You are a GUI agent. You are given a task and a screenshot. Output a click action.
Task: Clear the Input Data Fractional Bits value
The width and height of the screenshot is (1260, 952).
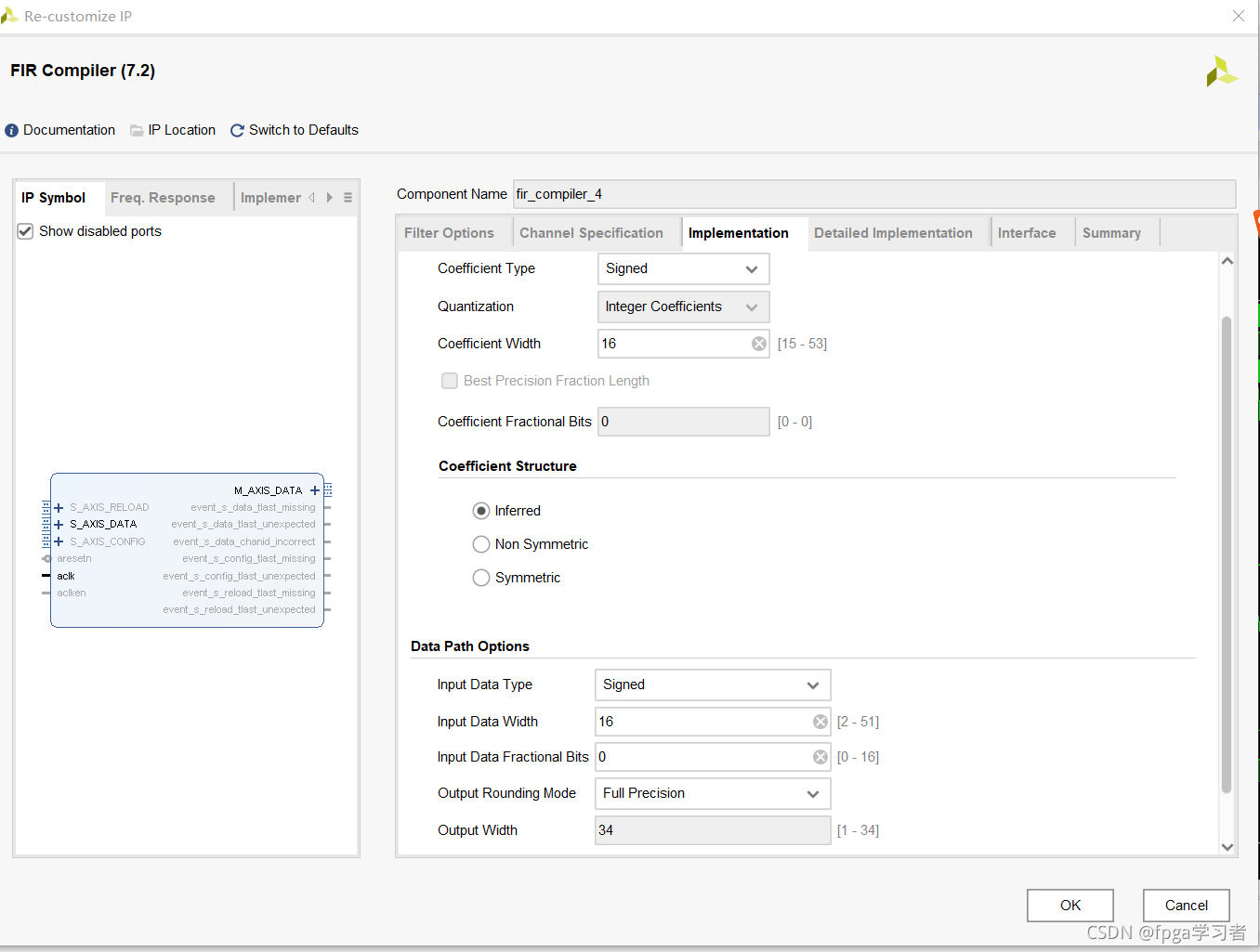coord(820,757)
